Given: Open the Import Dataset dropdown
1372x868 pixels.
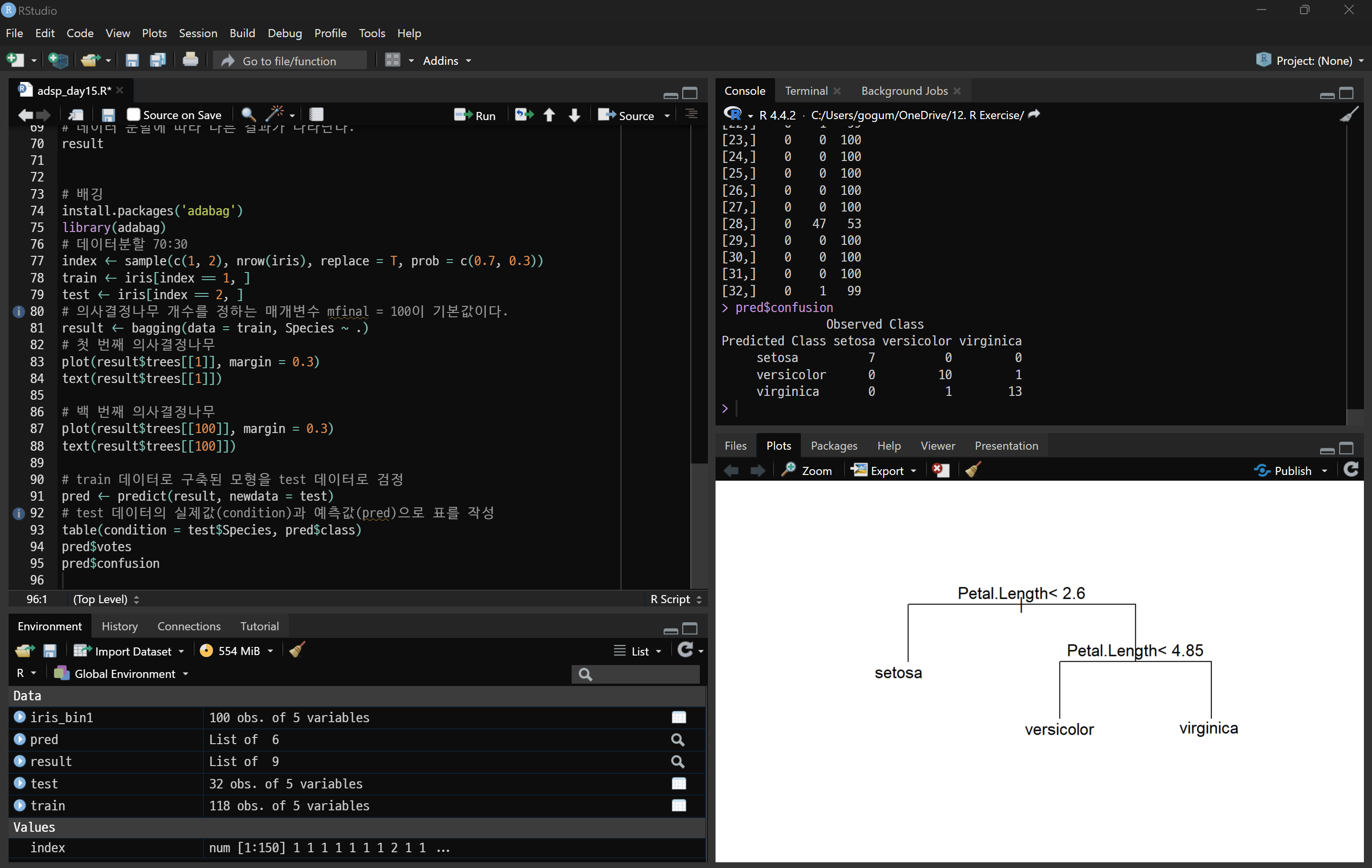Looking at the screenshot, I should (129, 651).
